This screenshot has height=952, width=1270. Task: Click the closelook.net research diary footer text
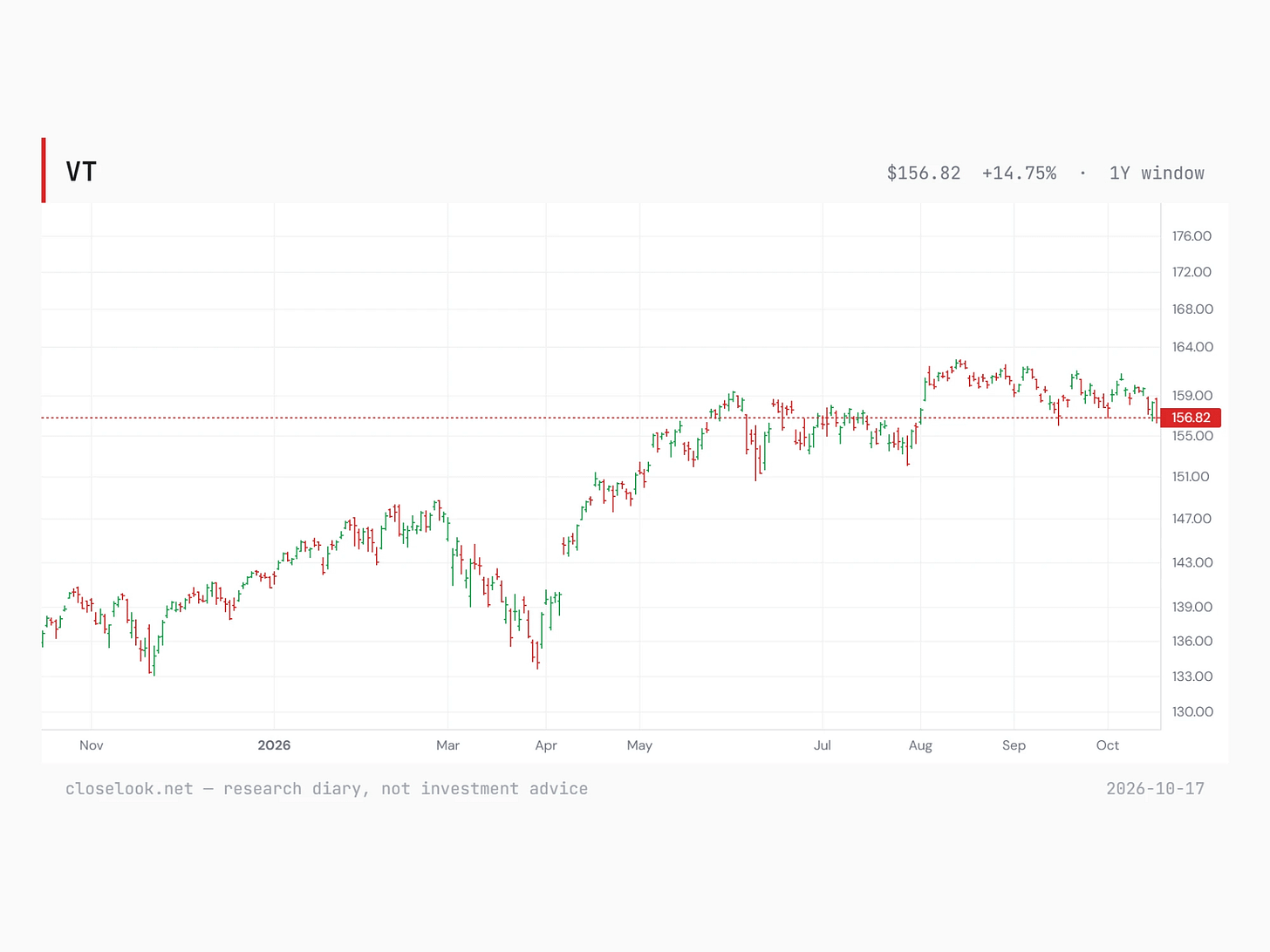[x=326, y=789]
